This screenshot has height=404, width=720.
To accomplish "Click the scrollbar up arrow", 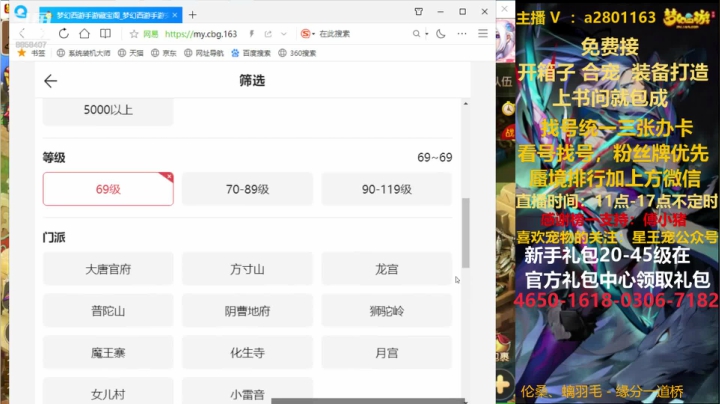I will click(466, 104).
